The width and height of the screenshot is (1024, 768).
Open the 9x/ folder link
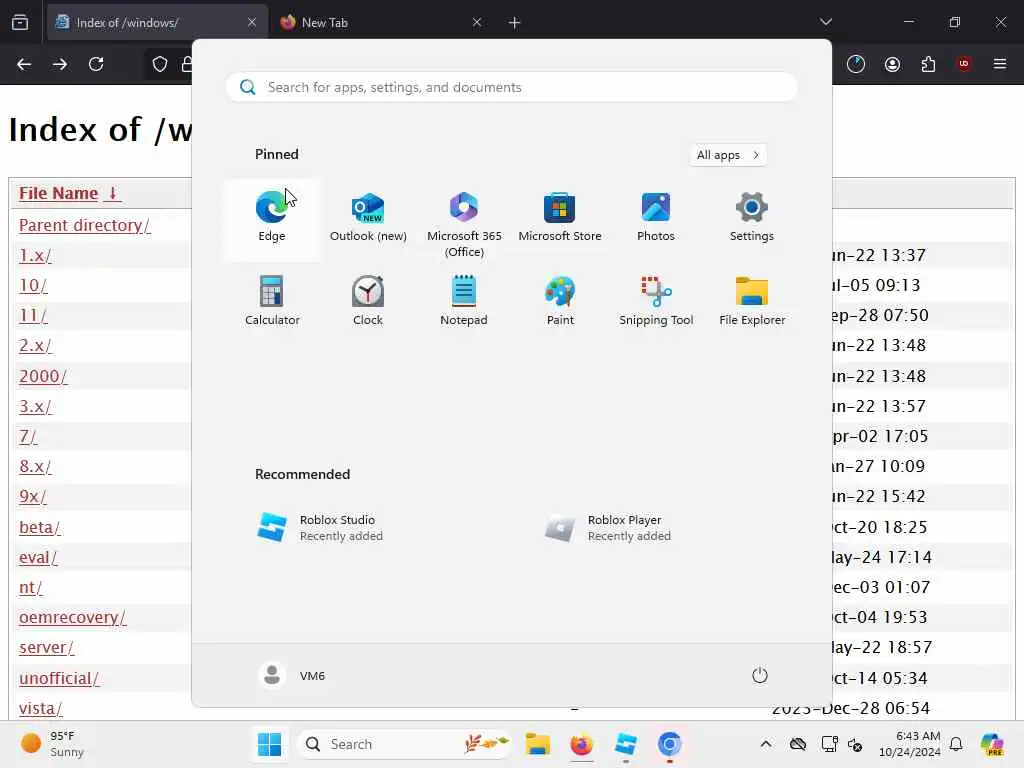tap(33, 496)
